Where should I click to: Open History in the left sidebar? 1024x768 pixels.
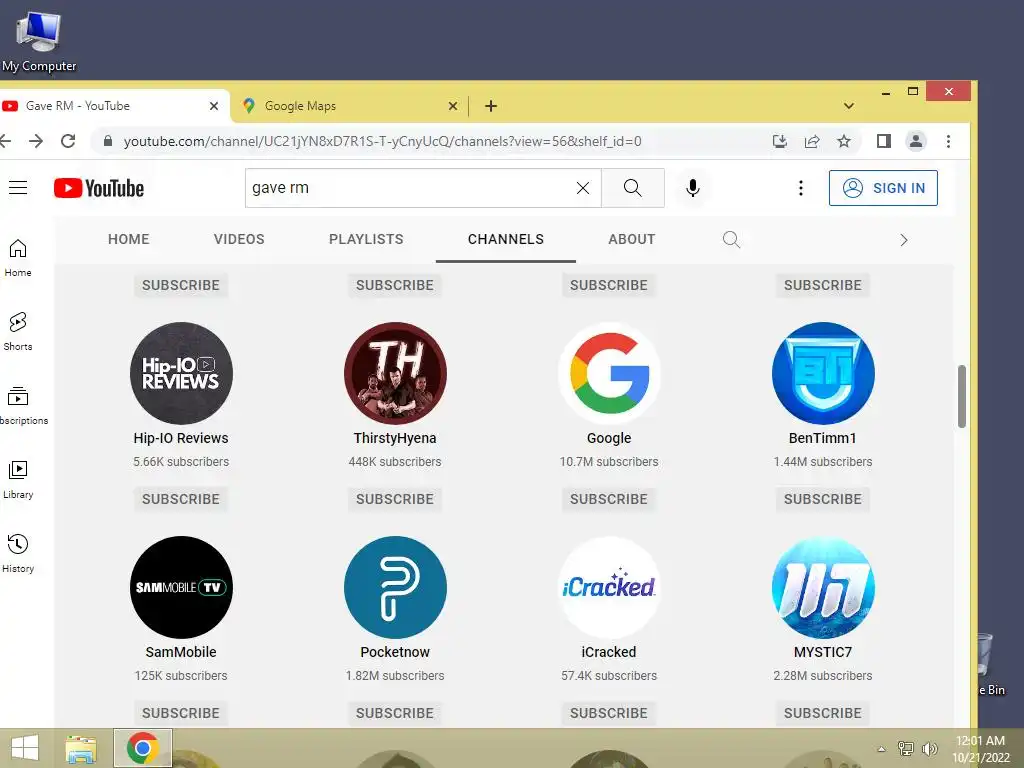coord(18,553)
